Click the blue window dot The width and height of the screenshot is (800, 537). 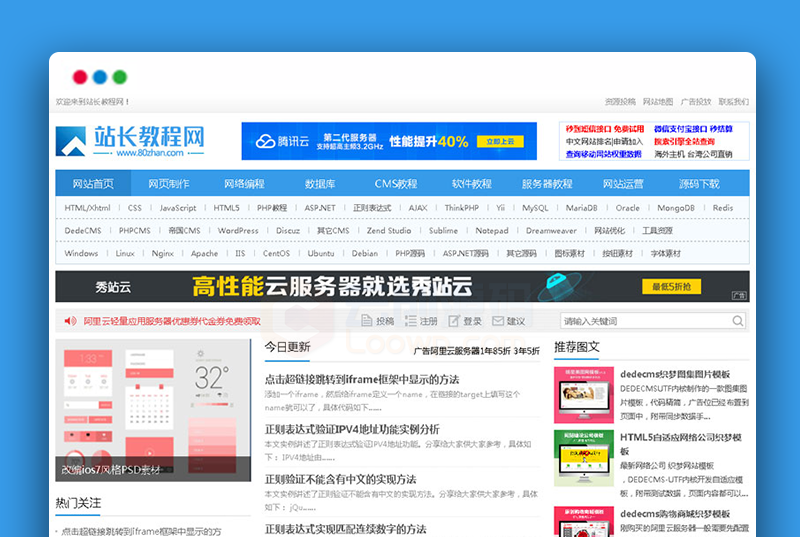[x=100, y=77]
